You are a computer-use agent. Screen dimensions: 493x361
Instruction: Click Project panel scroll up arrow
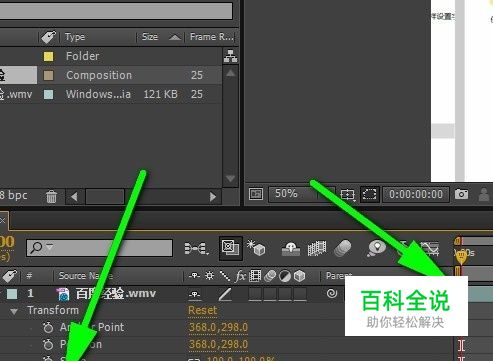tap(230, 73)
